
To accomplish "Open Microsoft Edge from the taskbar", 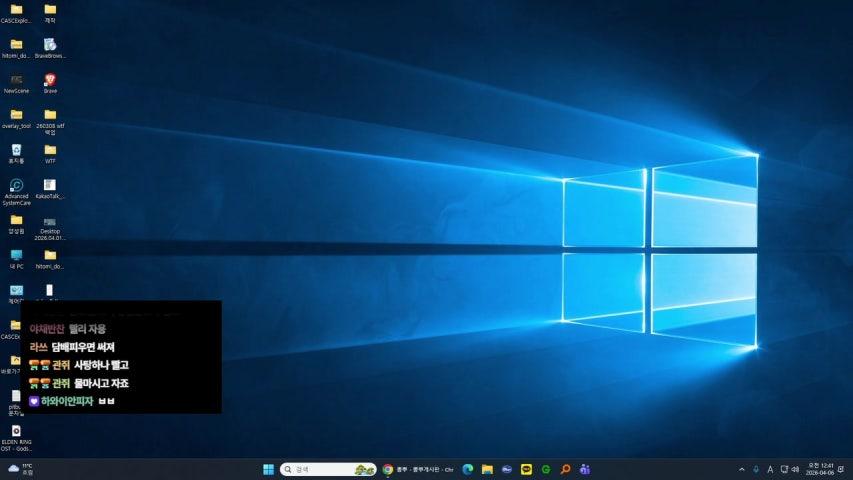I will [x=468, y=469].
